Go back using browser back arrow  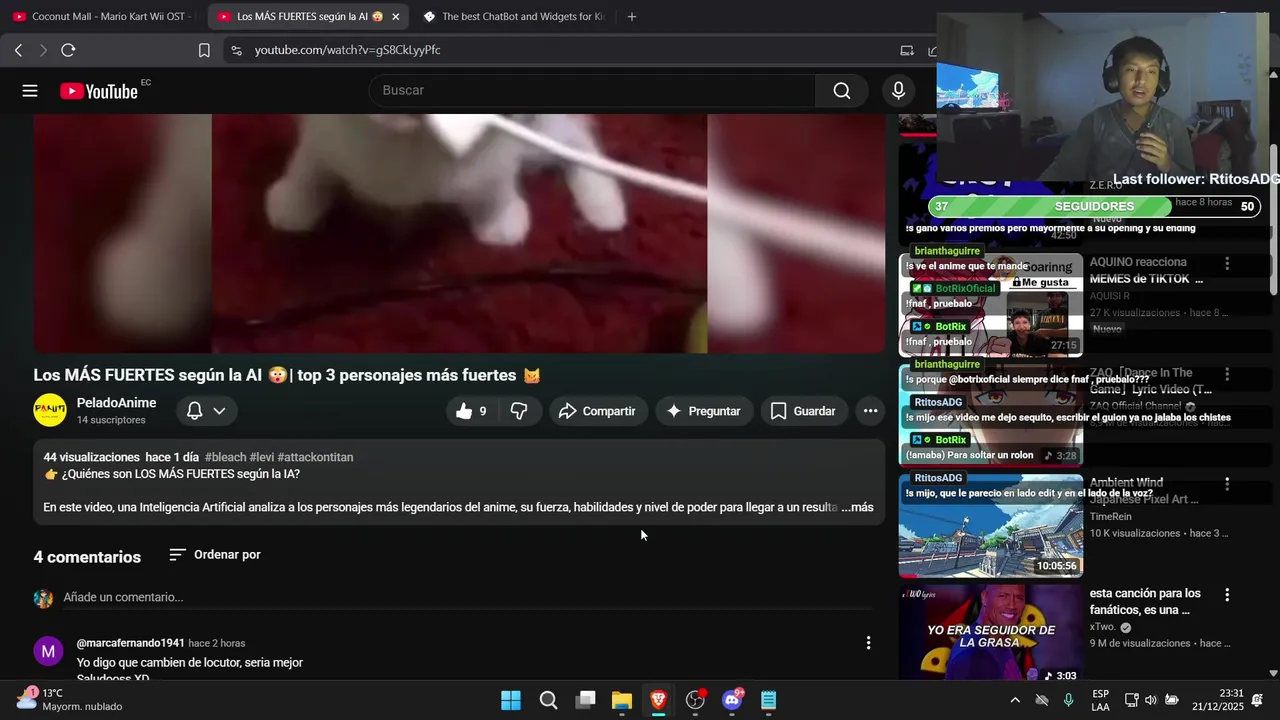(x=18, y=50)
